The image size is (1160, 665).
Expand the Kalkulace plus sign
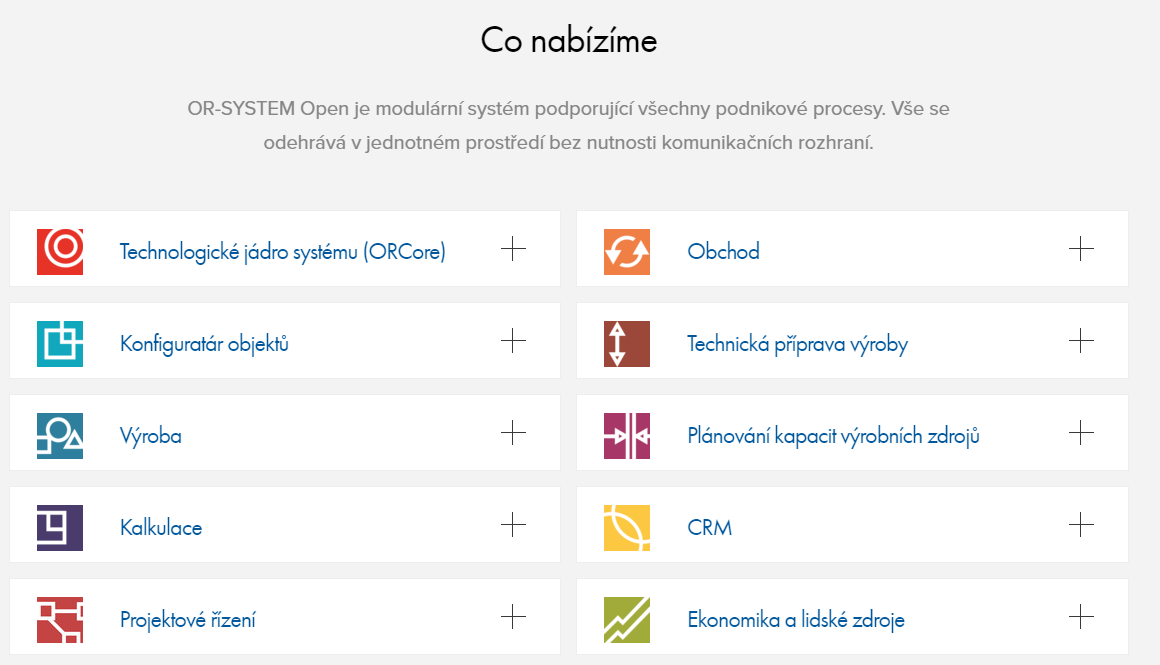click(x=513, y=525)
